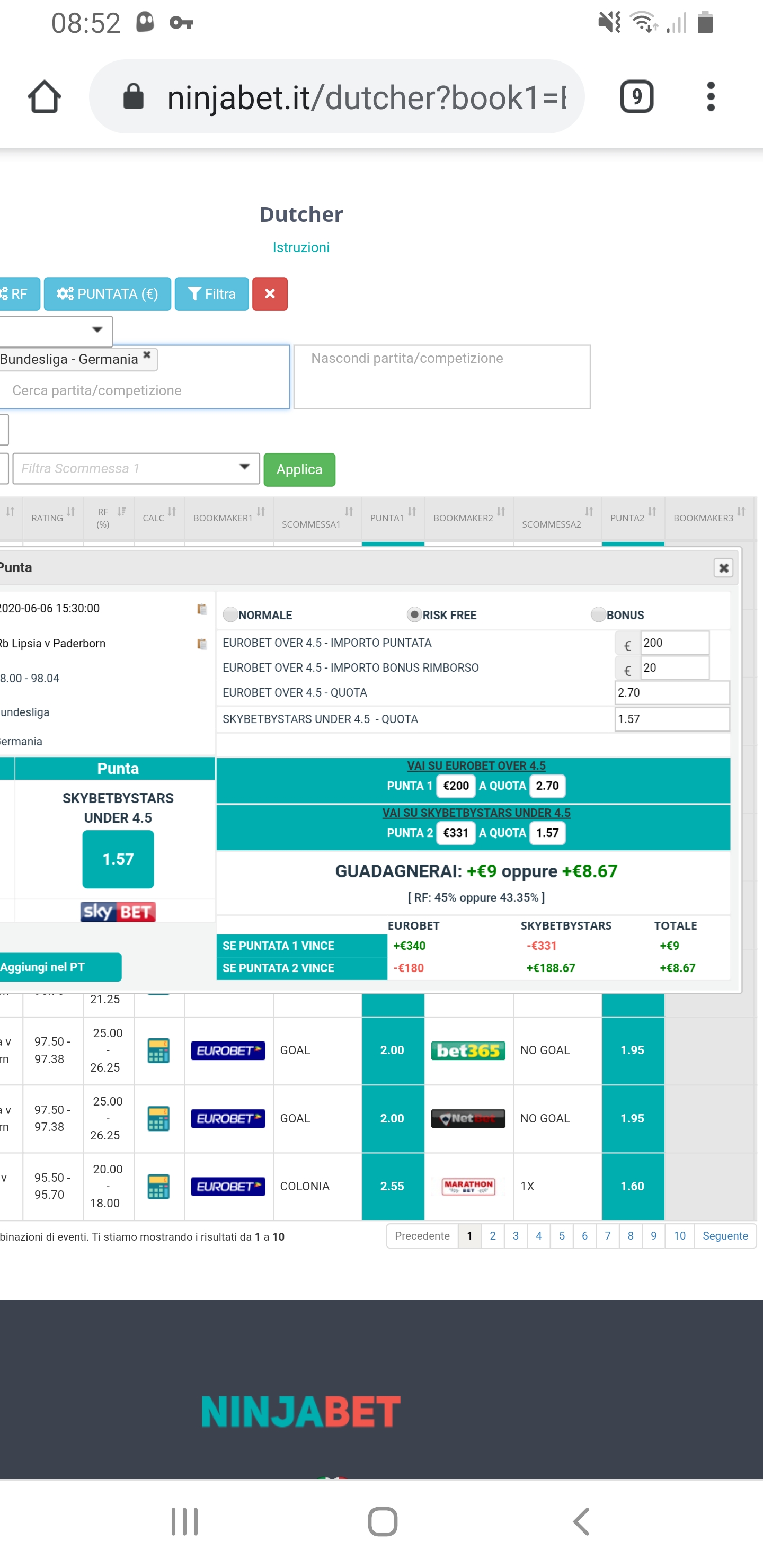Go to results page 2

(493, 1236)
